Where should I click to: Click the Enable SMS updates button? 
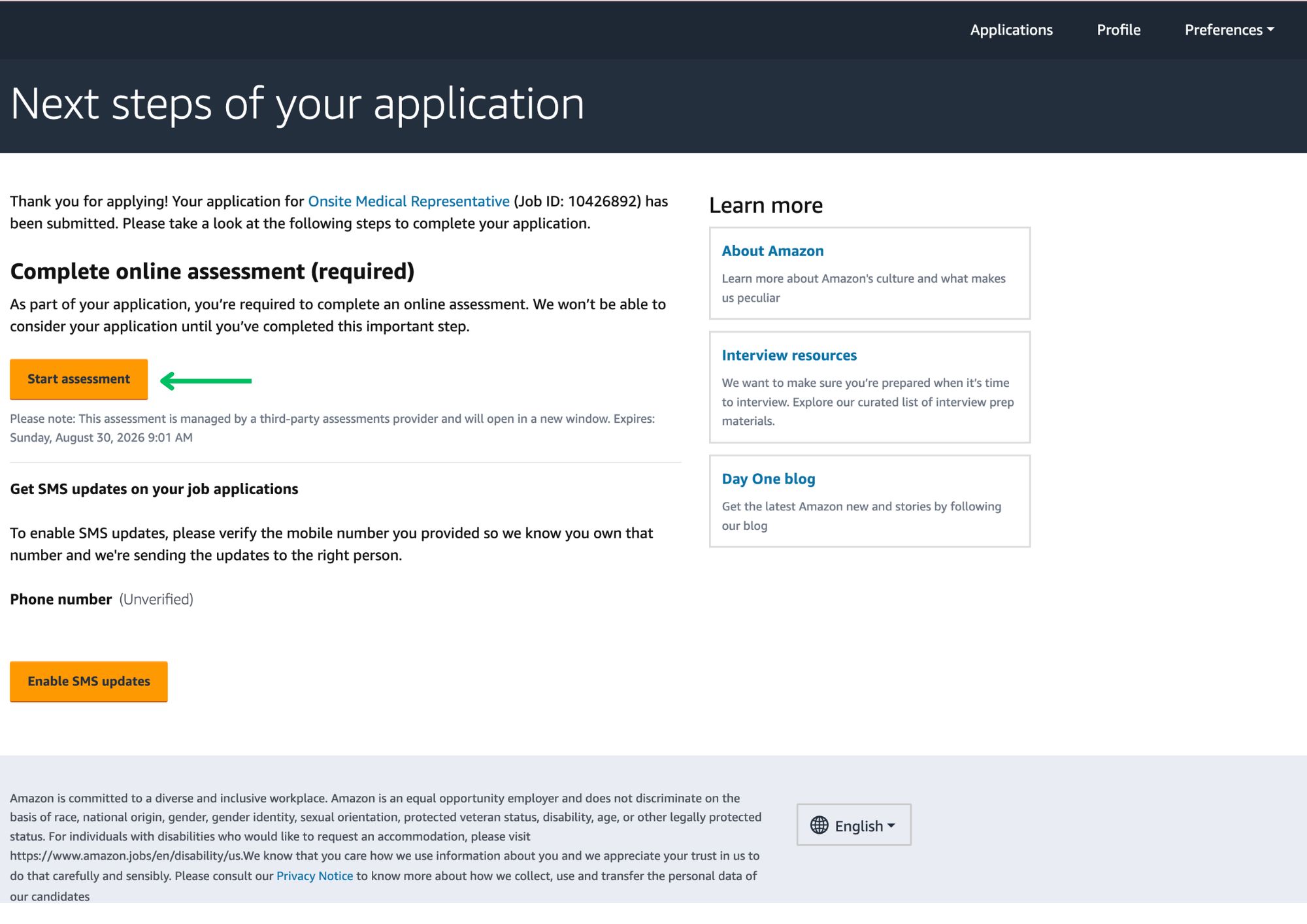89,682
